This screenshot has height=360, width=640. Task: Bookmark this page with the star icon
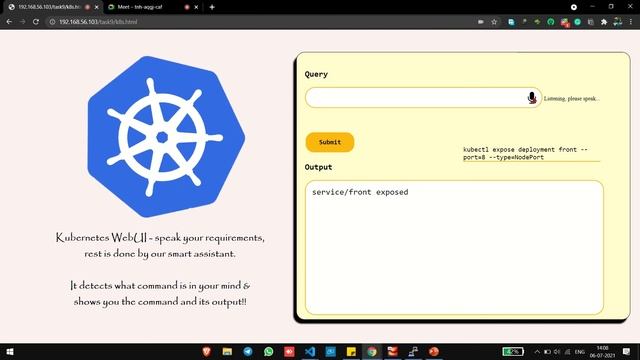[x=494, y=22]
